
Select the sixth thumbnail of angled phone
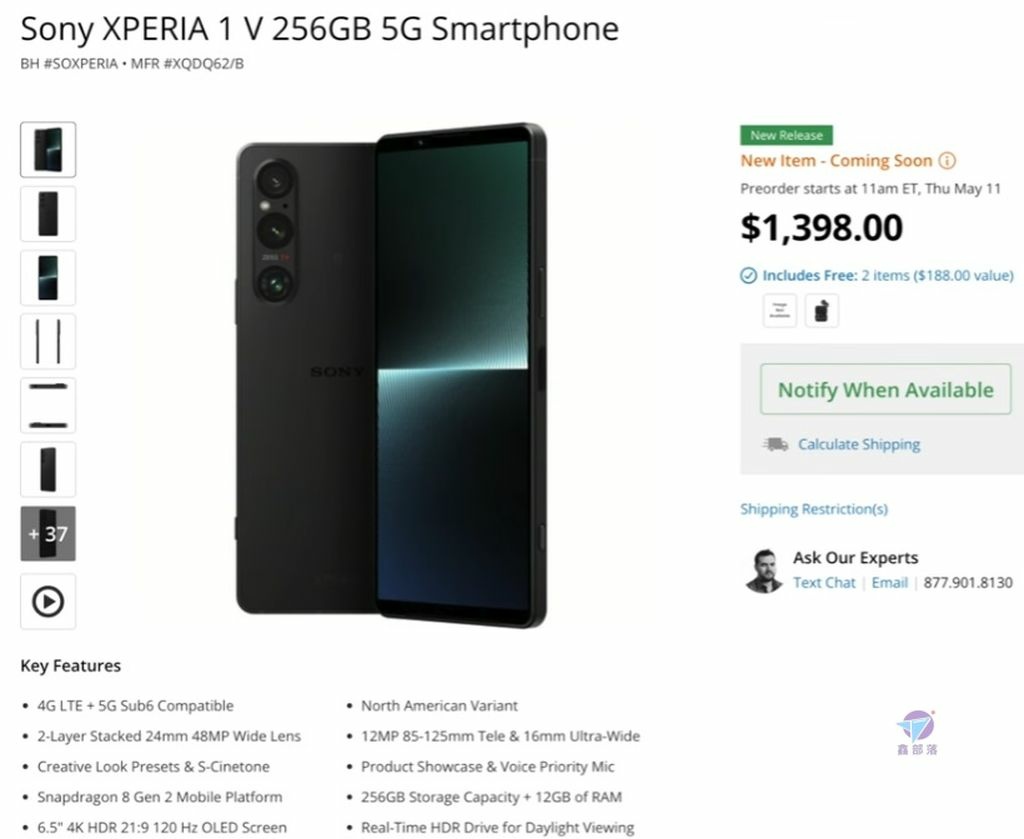point(48,469)
